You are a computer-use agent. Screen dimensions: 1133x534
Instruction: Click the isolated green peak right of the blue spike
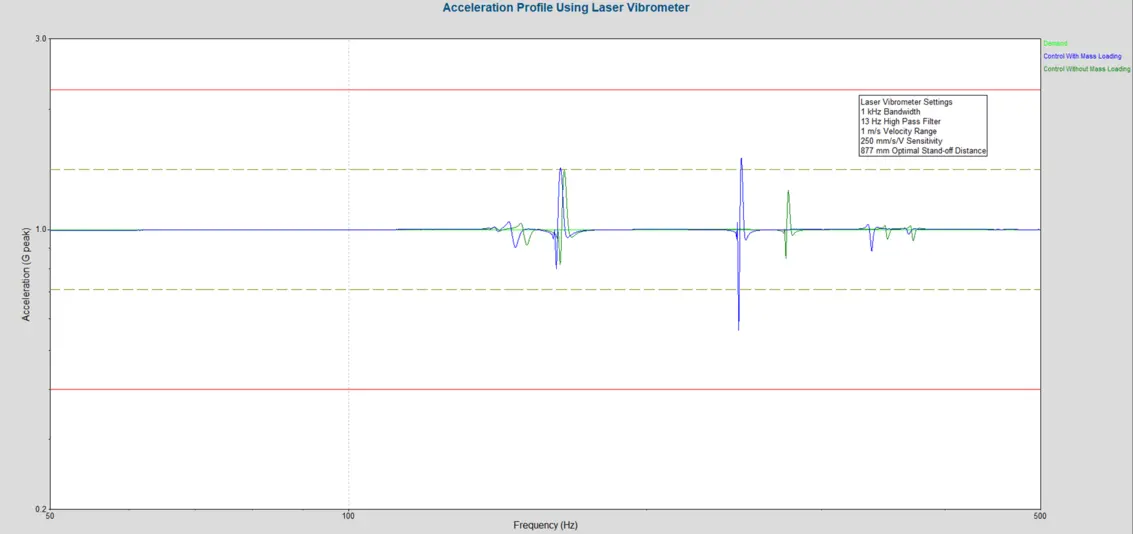point(788,194)
